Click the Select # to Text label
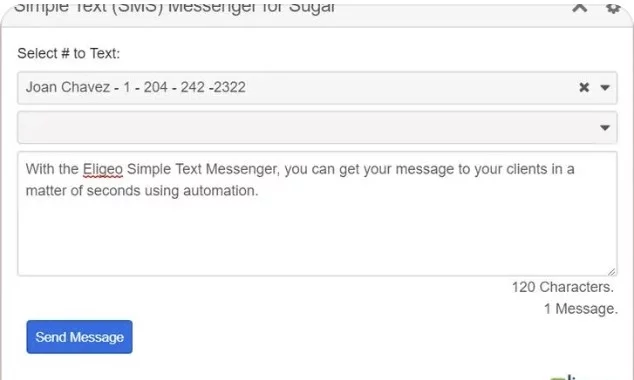The width and height of the screenshot is (634, 380). point(69,53)
